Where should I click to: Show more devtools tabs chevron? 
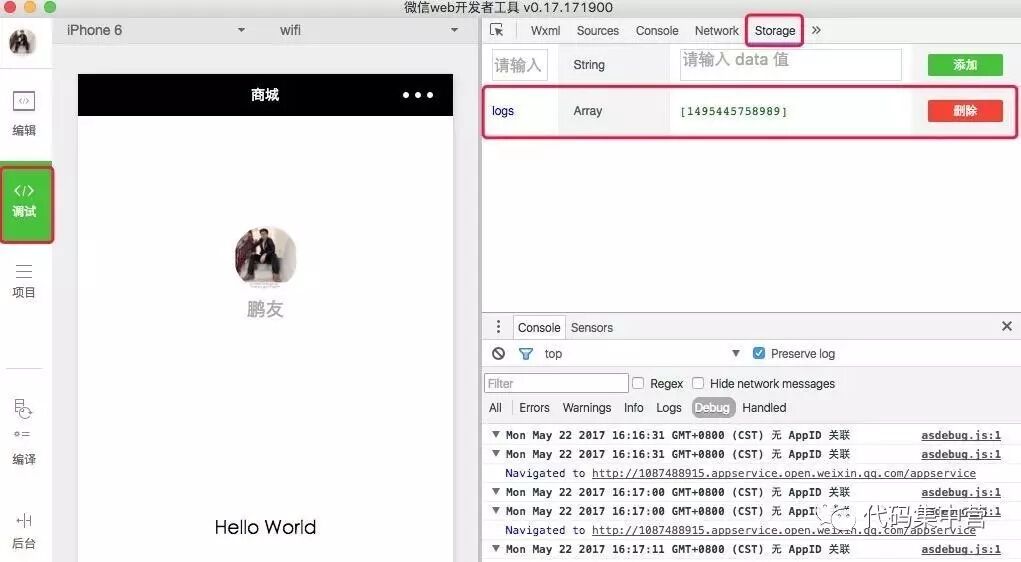(x=816, y=30)
